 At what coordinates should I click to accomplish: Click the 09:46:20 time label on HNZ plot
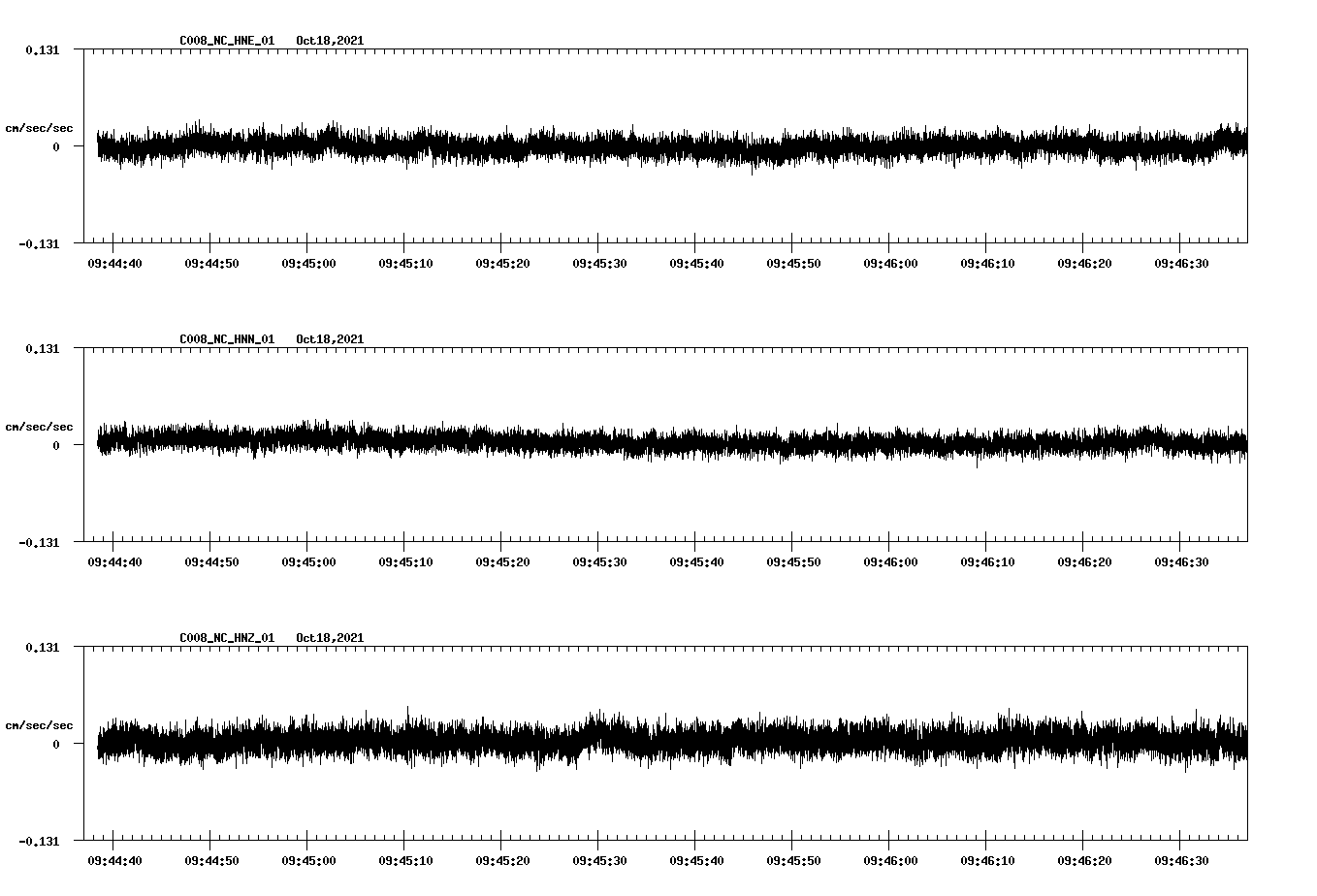tap(1084, 861)
